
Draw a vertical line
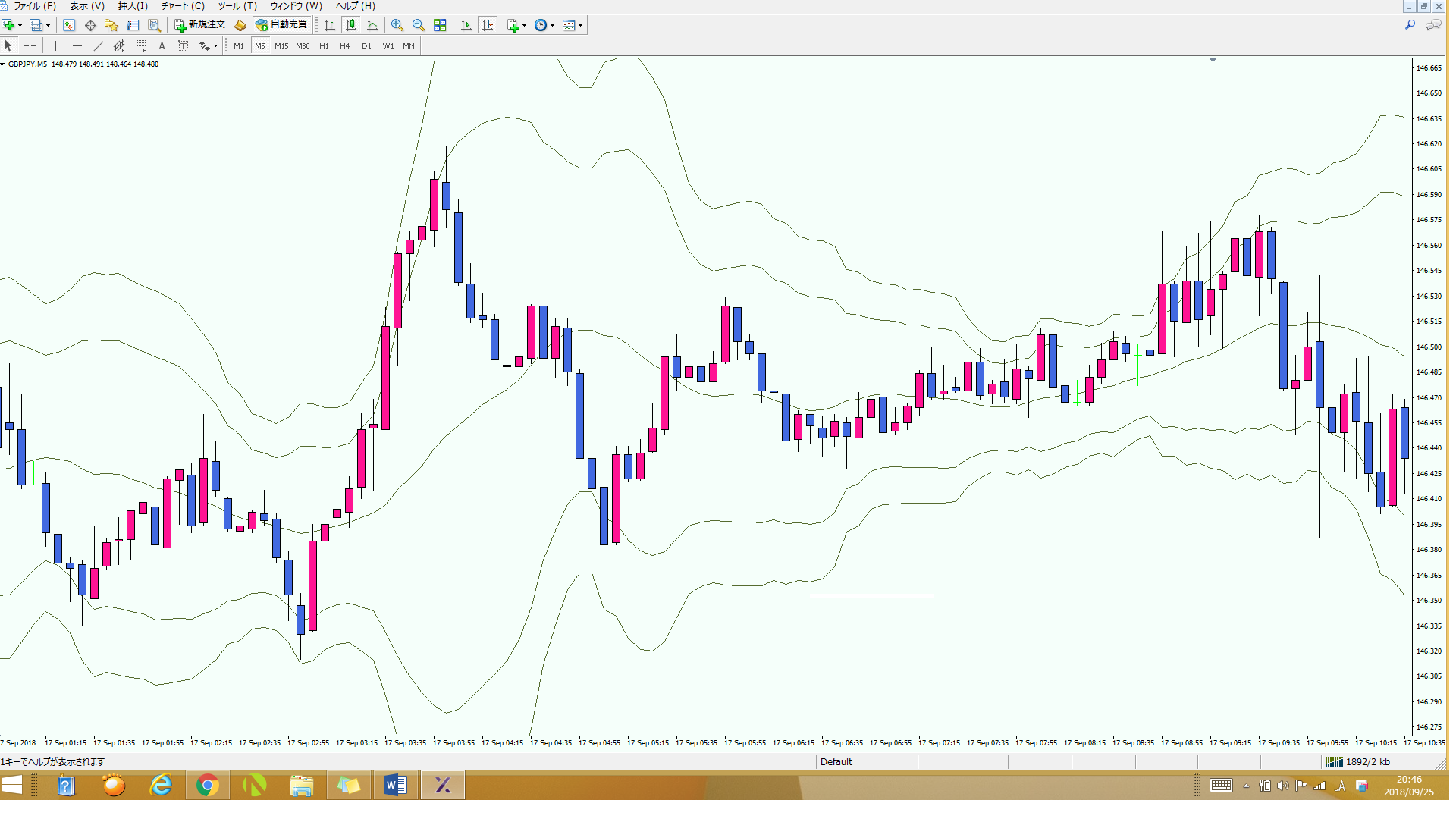click(x=55, y=46)
